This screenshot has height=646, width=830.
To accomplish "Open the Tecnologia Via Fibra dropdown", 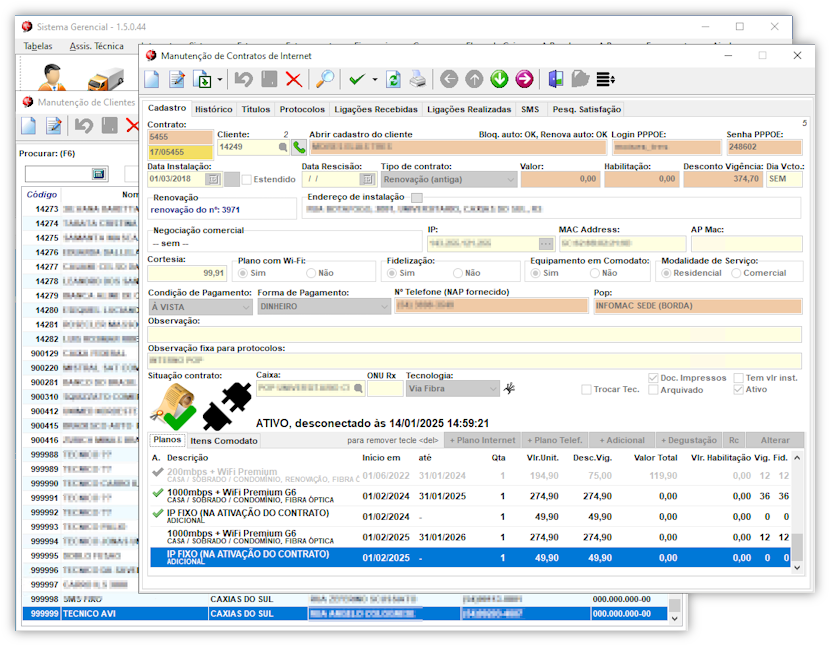I will pyautogui.click(x=492, y=389).
